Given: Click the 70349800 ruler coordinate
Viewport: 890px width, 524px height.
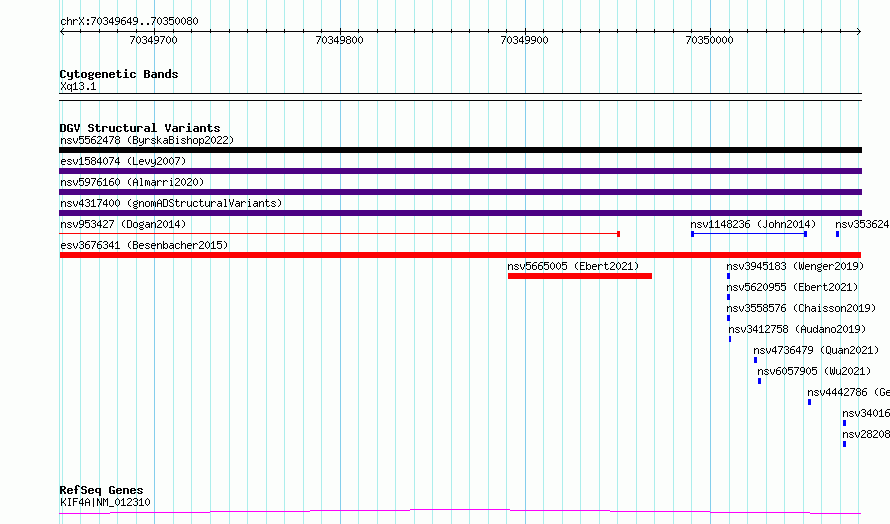Looking at the screenshot, I should (x=339, y=40).
